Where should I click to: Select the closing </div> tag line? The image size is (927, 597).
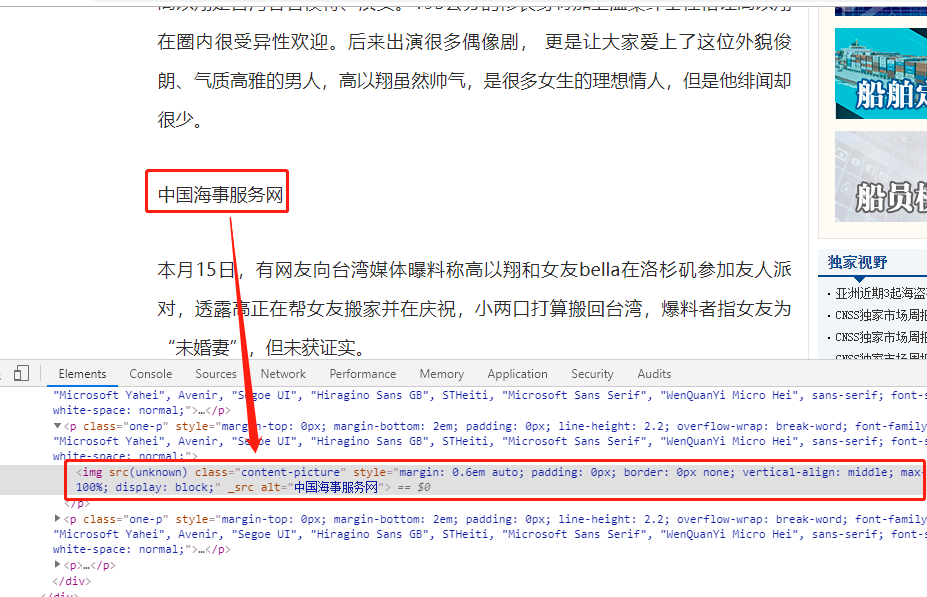[72, 580]
